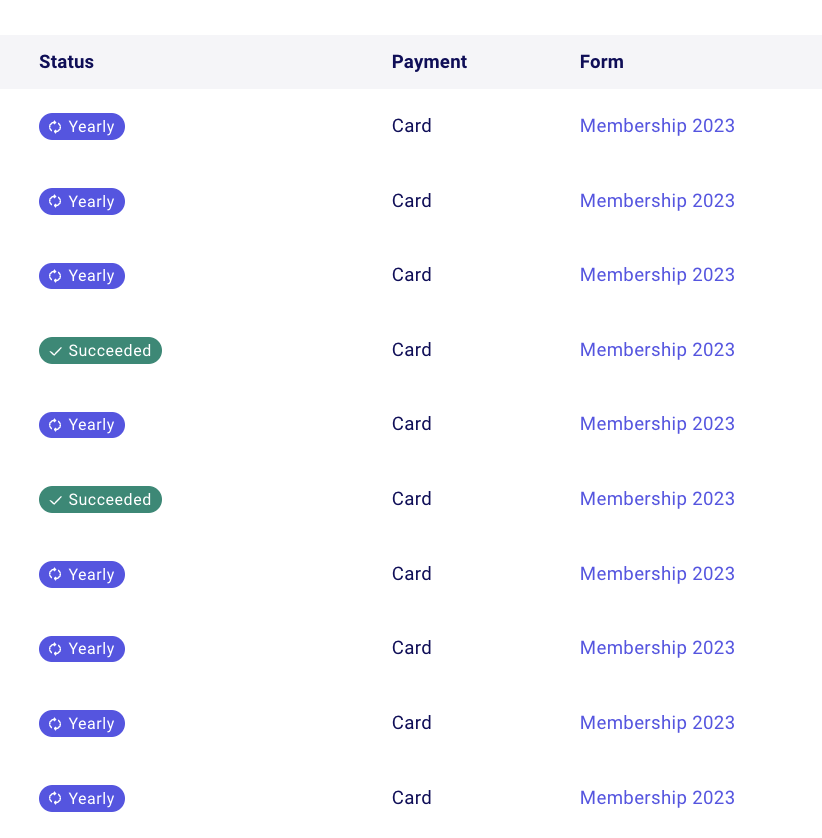
Task: Open Membership 2023 link in the ninth row
Action: tap(657, 723)
